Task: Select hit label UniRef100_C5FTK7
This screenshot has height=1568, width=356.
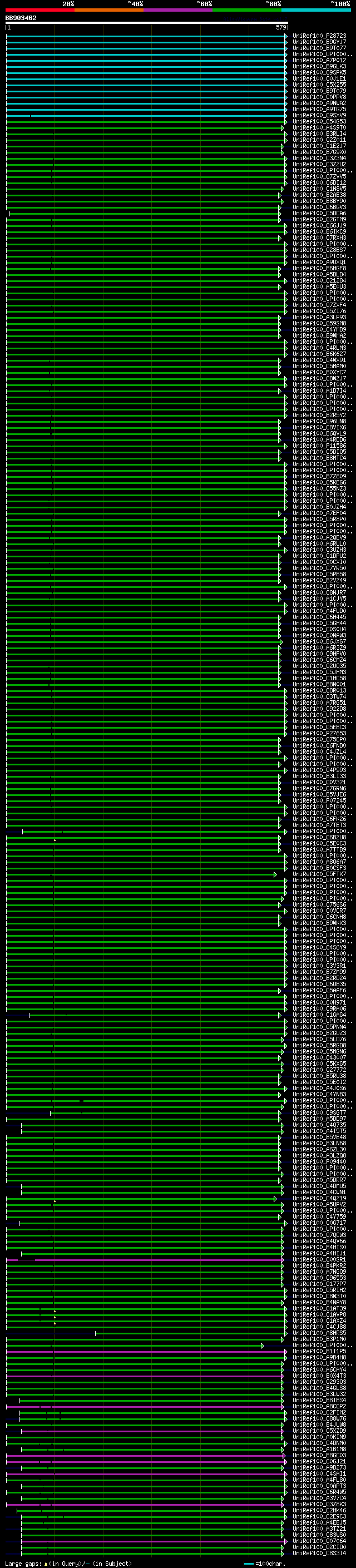Action: [x=319, y=874]
